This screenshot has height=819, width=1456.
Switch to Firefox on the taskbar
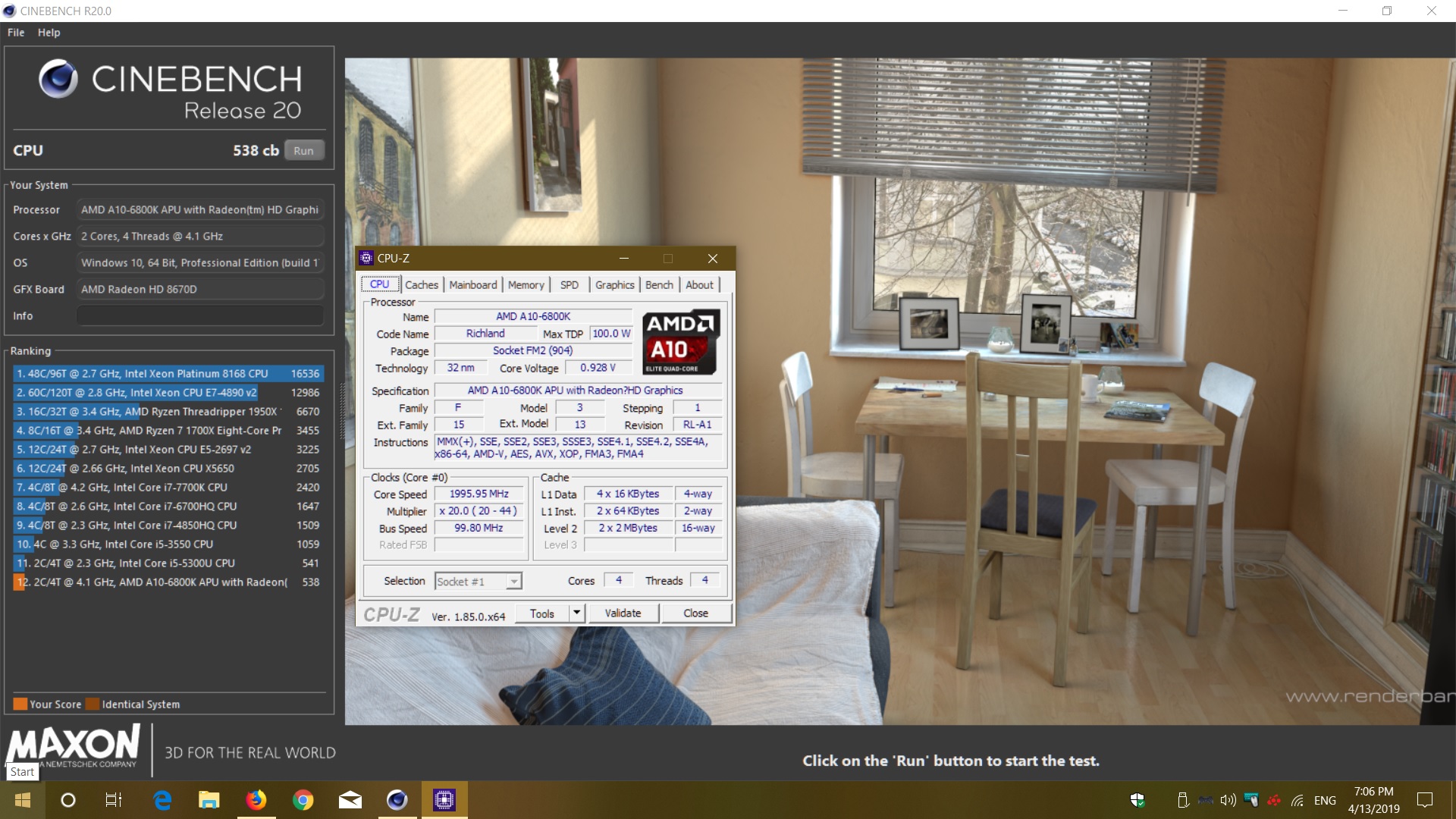pyautogui.click(x=256, y=800)
